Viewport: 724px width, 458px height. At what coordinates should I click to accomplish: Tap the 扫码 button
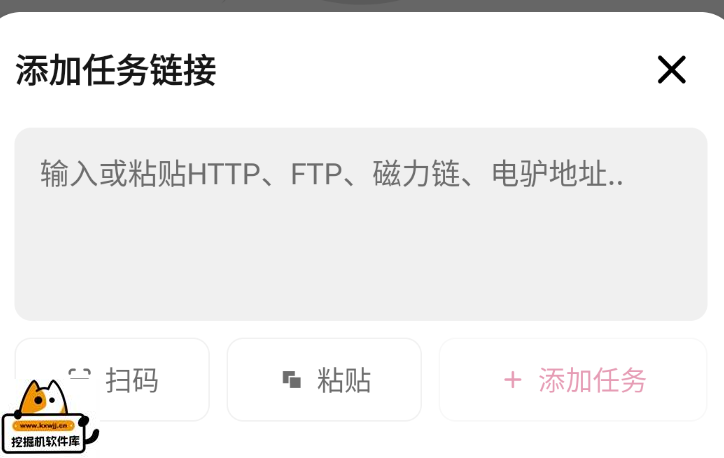pos(112,380)
